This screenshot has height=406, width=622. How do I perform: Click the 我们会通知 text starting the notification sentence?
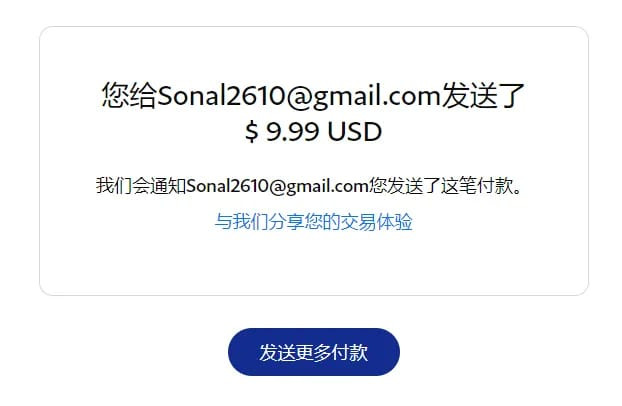(x=141, y=185)
